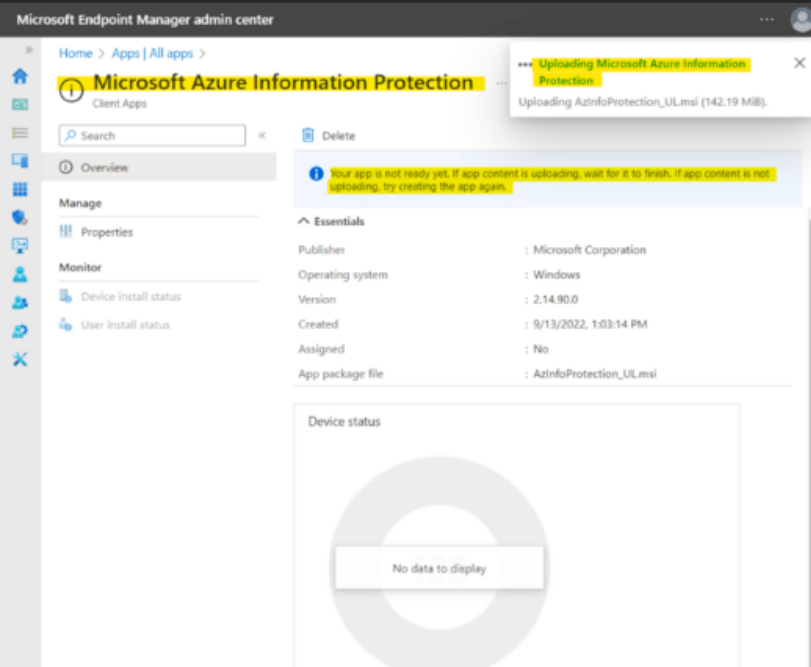
Task: Open the Users icon in sidebar
Action: [x=19, y=274]
